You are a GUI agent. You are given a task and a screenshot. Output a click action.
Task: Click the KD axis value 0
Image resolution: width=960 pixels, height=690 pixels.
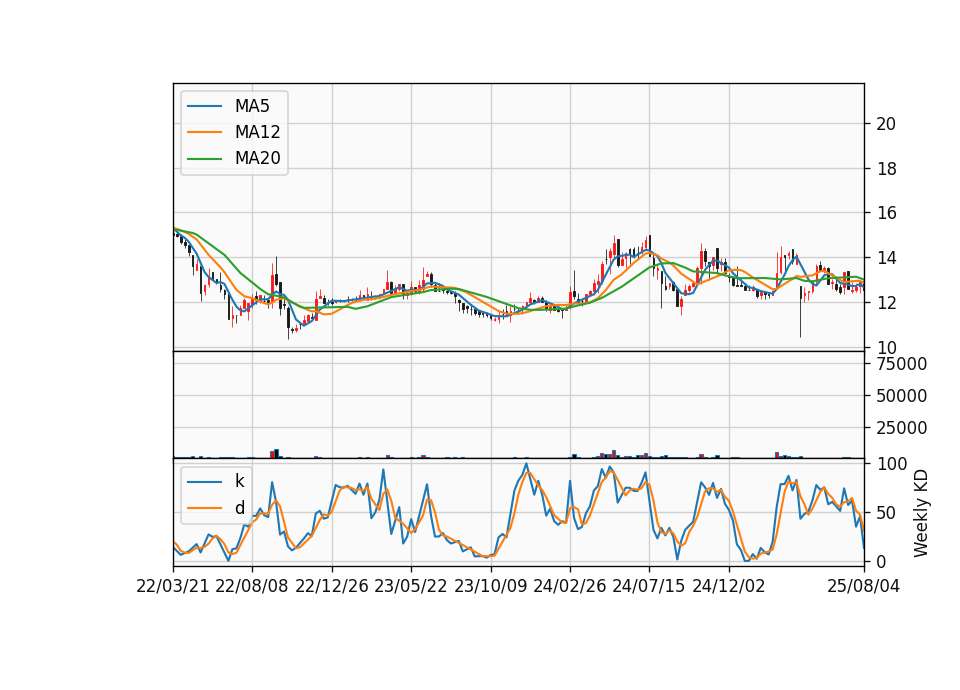(x=881, y=561)
